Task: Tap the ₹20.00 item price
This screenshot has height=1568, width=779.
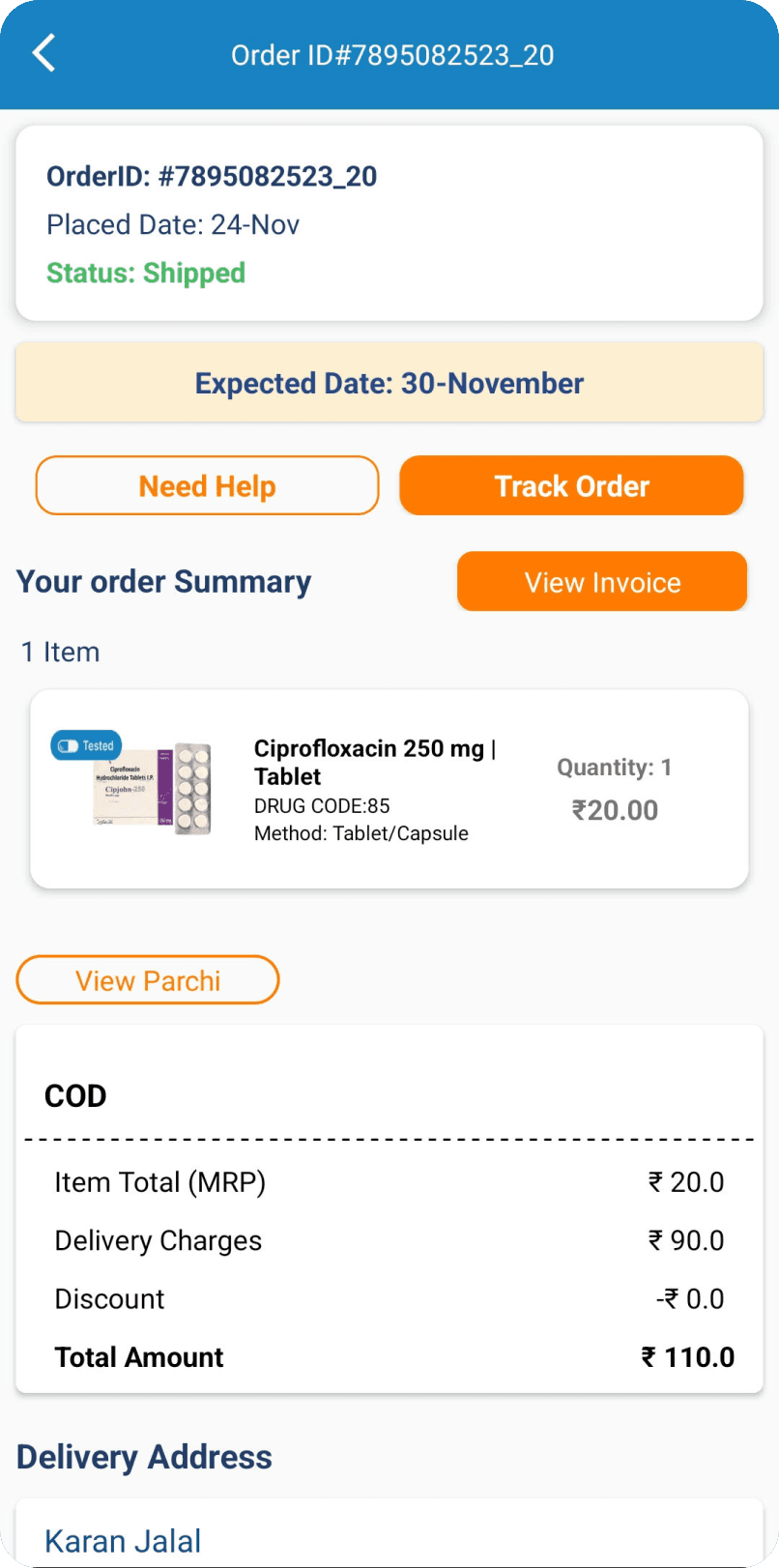Action: [615, 810]
